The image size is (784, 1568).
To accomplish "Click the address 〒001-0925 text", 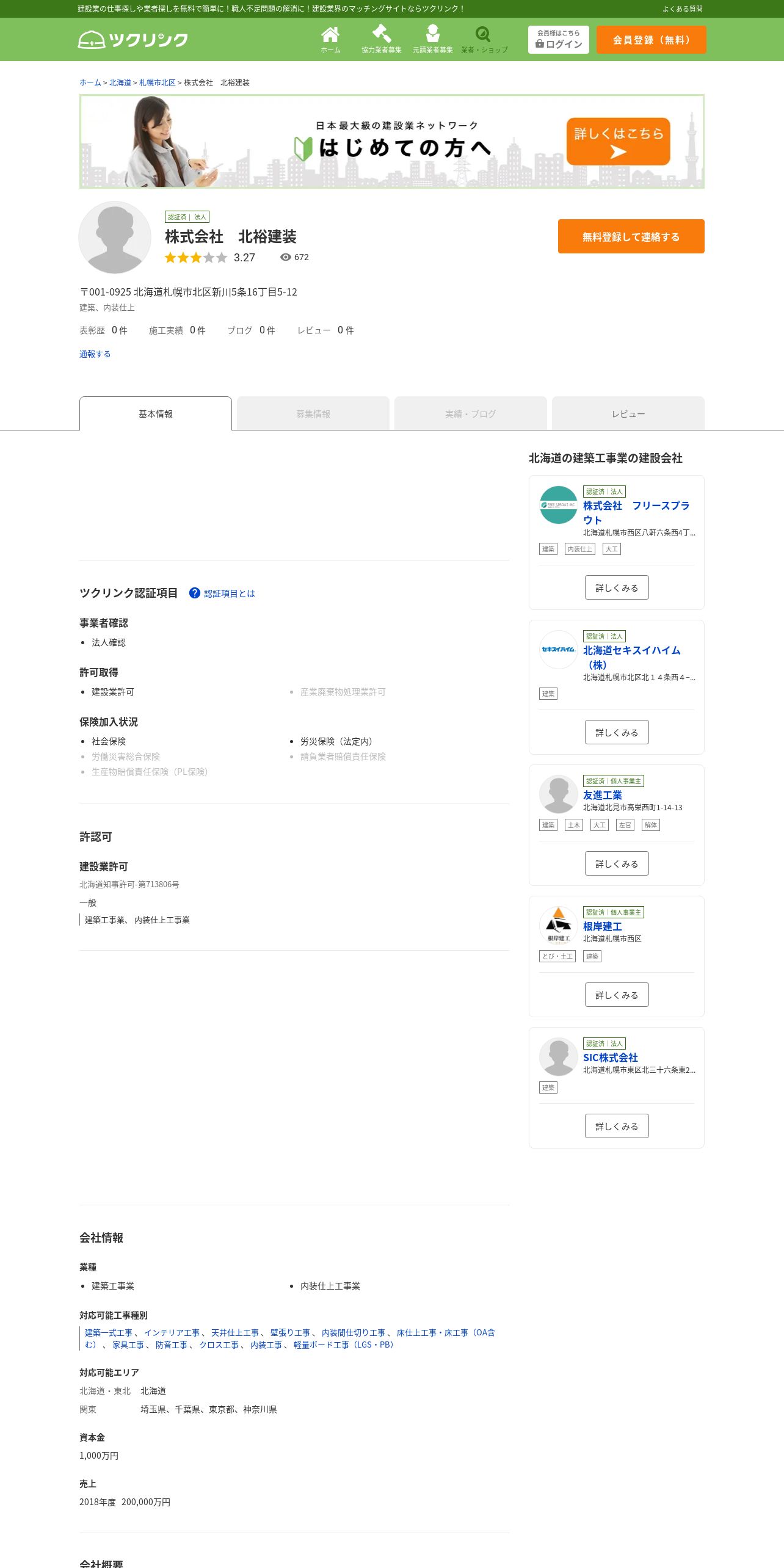I will tap(188, 292).
